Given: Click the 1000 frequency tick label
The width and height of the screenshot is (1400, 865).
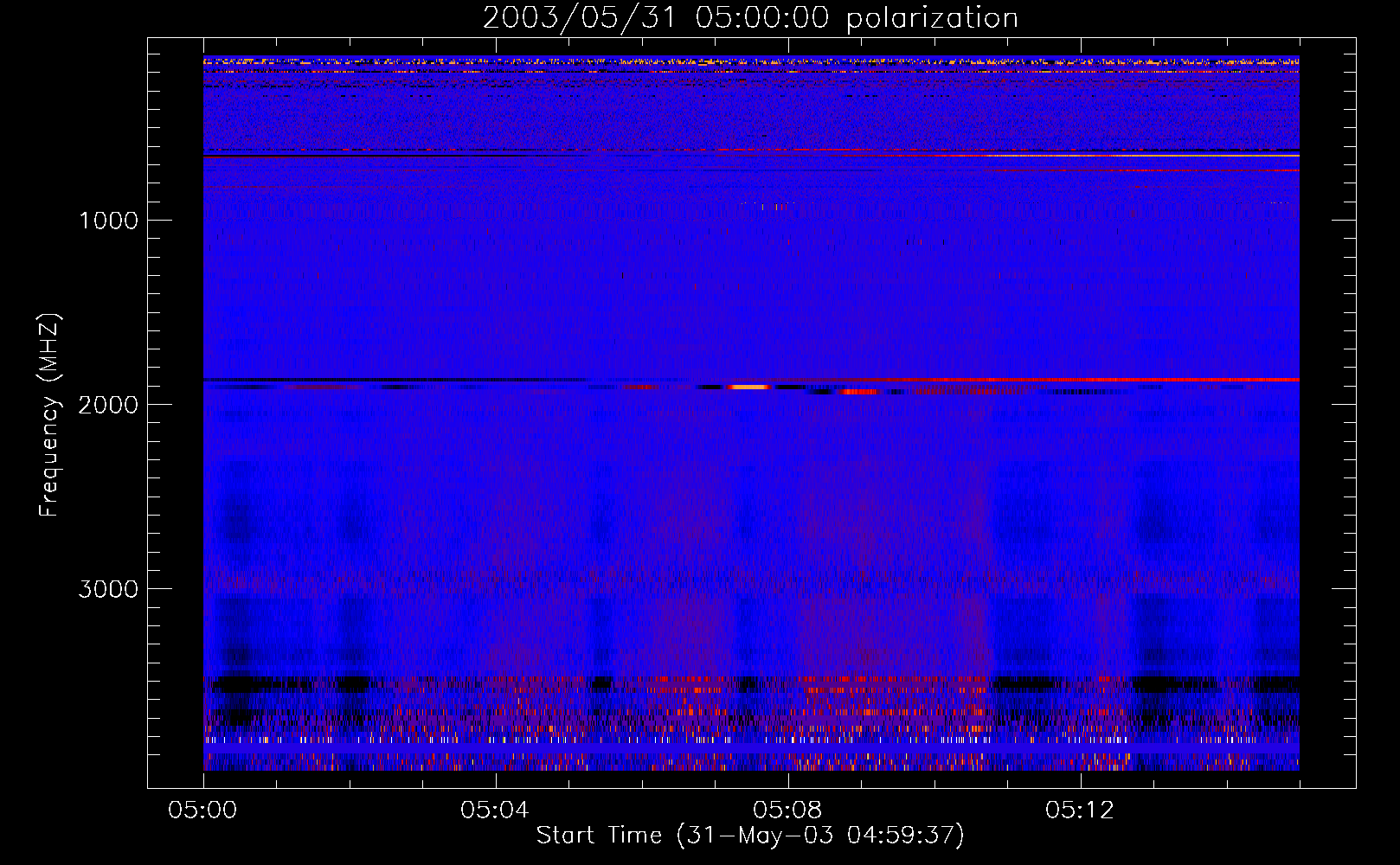Looking at the screenshot, I should coord(108,220).
